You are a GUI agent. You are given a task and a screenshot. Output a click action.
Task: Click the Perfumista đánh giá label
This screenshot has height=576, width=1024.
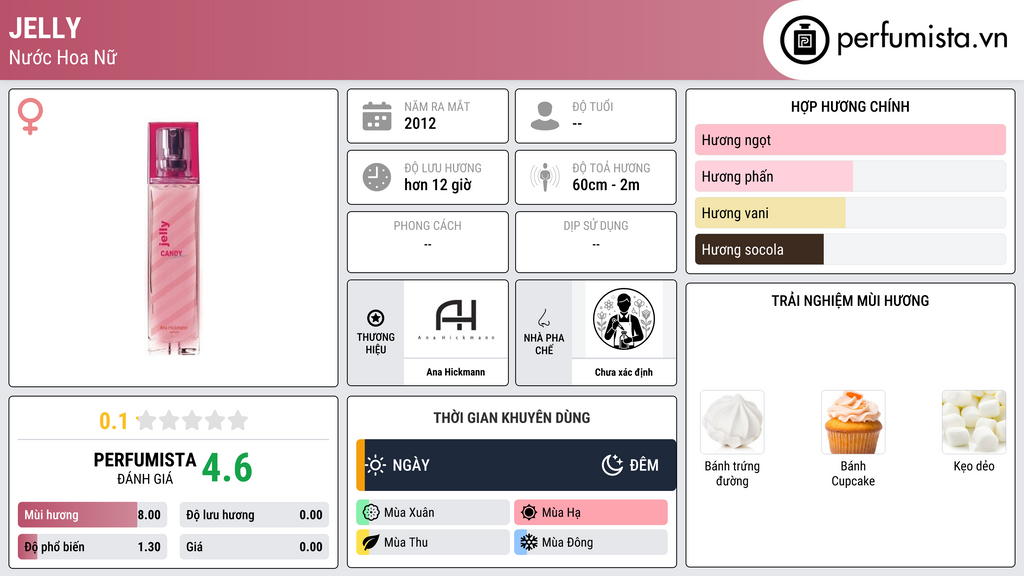click(145, 468)
